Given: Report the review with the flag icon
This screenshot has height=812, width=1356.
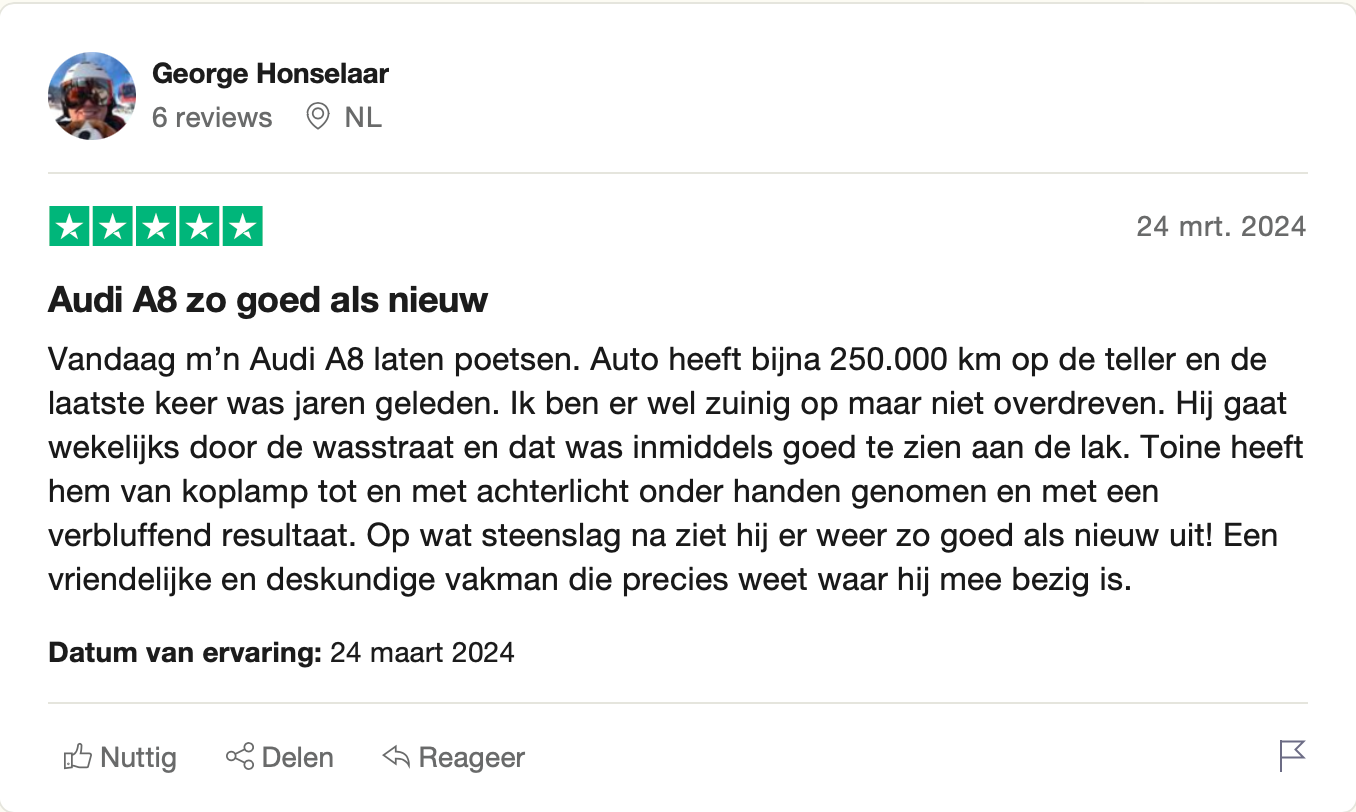Looking at the screenshot, I should 1292,756.
